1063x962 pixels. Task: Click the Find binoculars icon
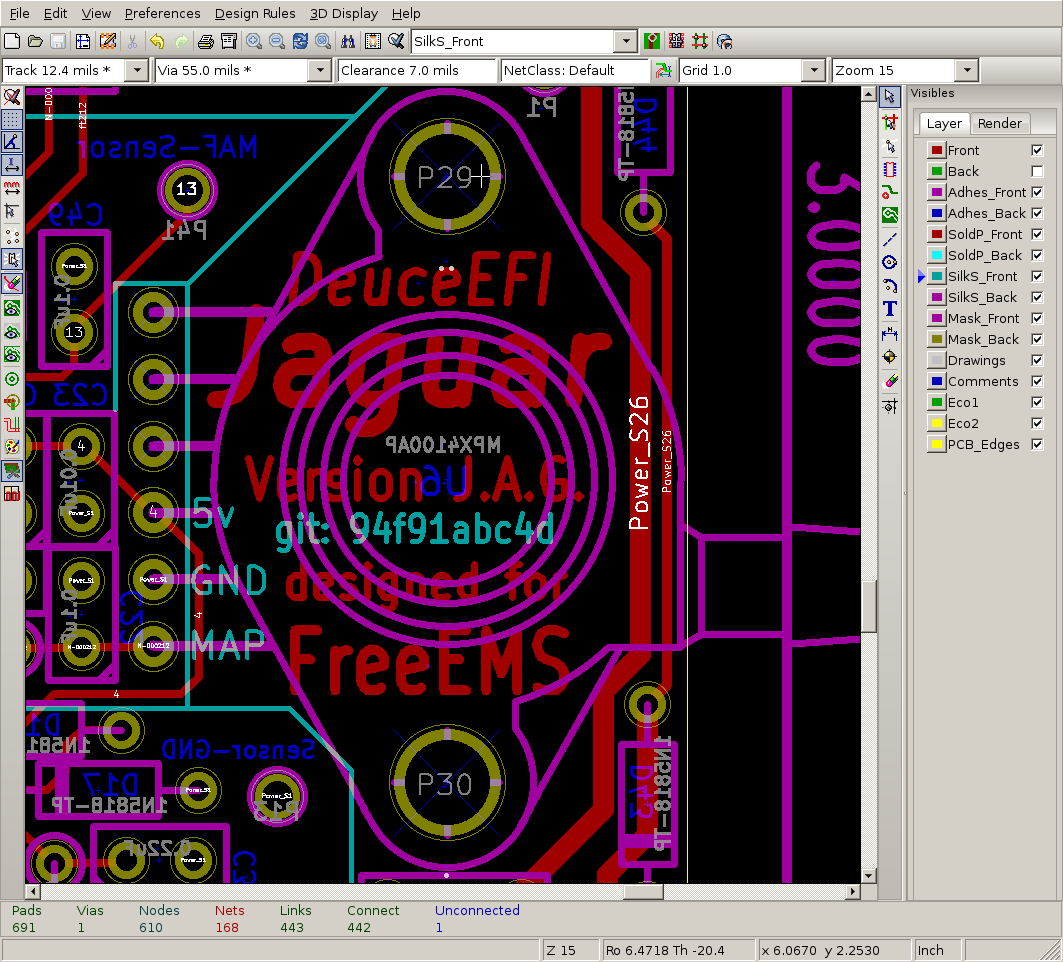pos(348,41)
